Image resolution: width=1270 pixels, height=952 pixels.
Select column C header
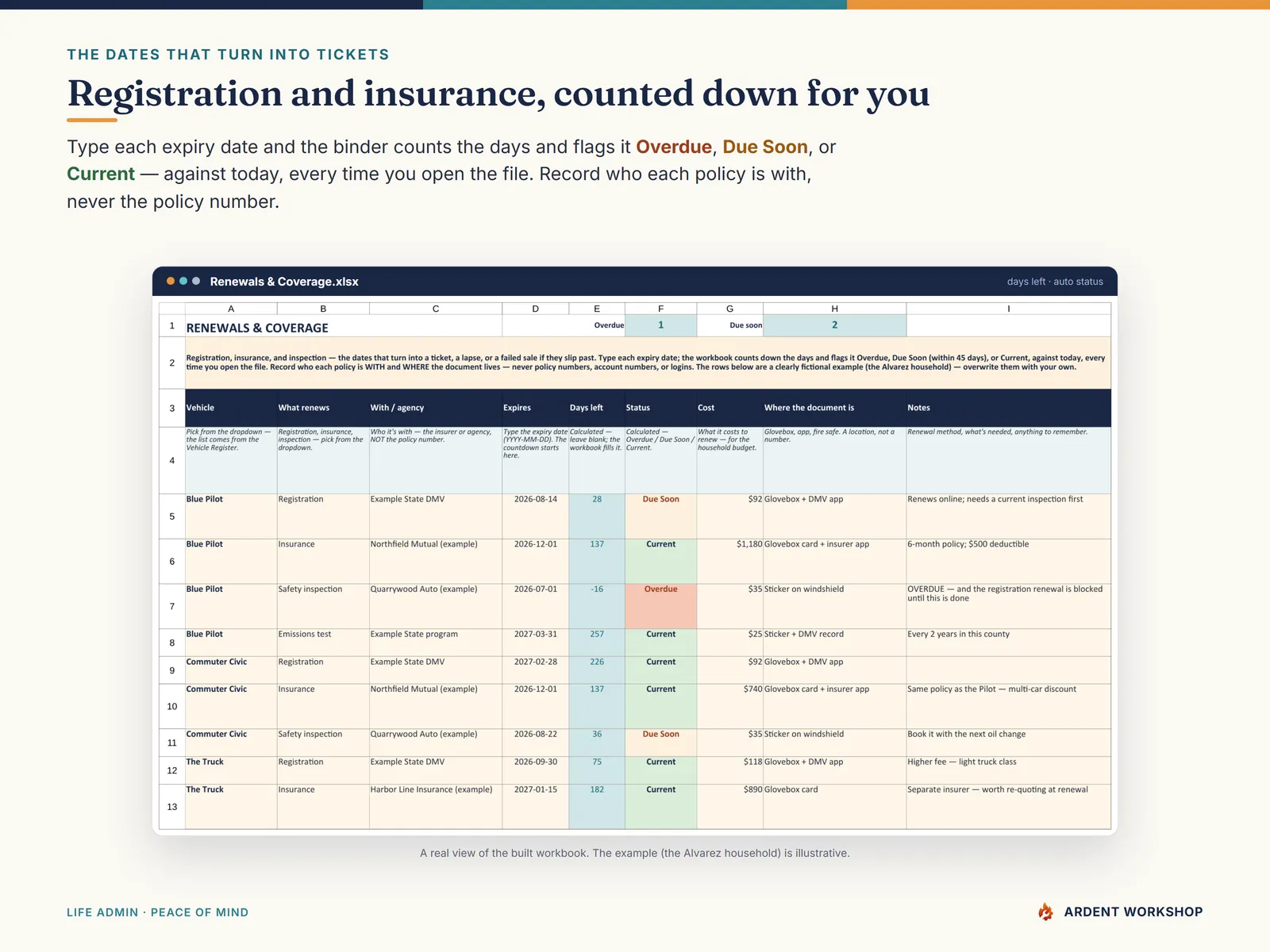pos(436,309)
